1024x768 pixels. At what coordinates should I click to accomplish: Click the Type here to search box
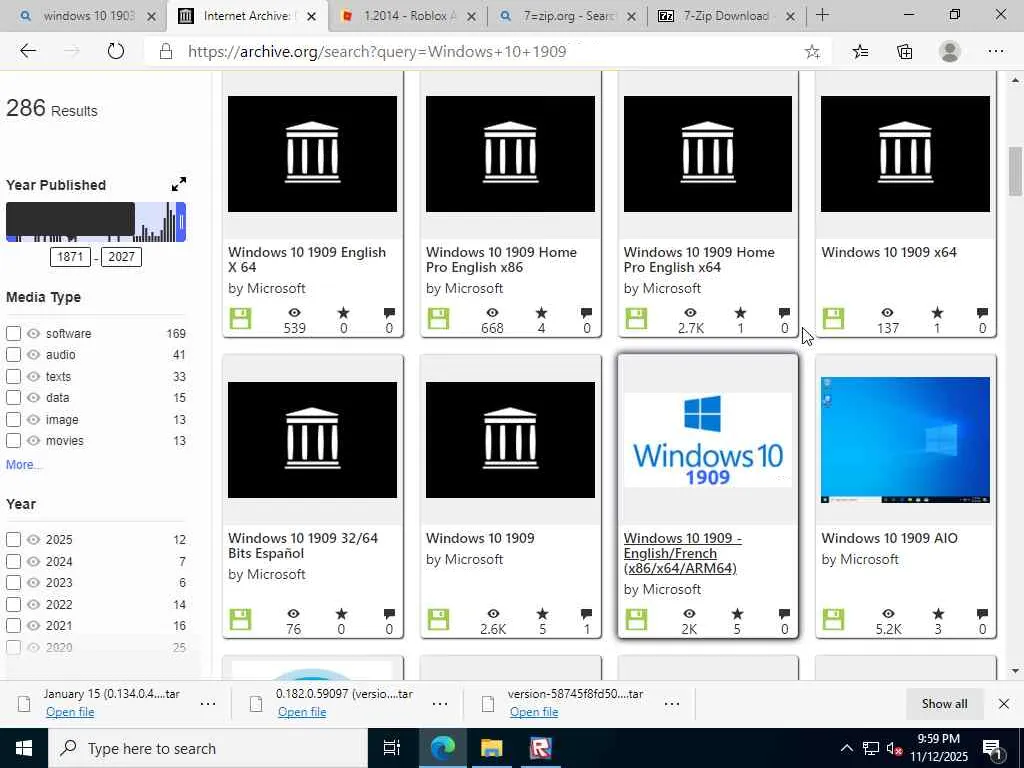[x=208, y=748]
